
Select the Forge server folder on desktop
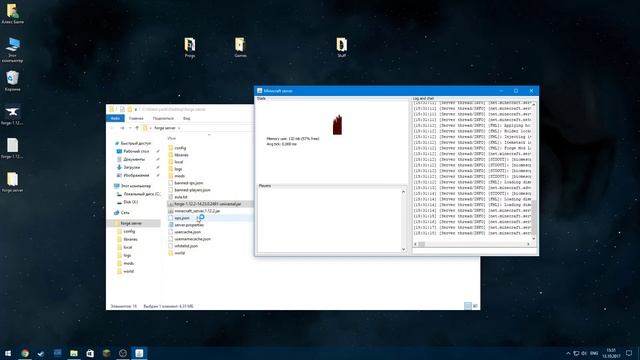[x=12, y=182]
